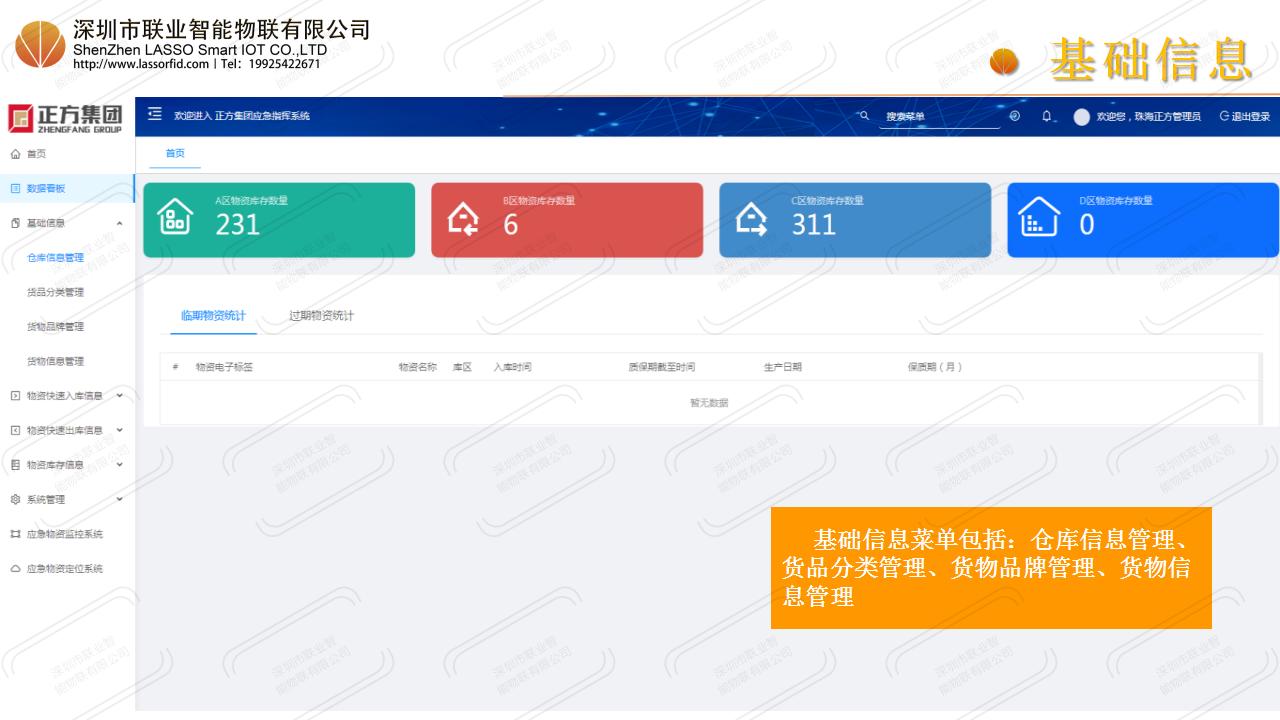Expand the 物资库存信息 submenu
The width and height of the screenshot is (1280, 720).
(x=120, y=464)
